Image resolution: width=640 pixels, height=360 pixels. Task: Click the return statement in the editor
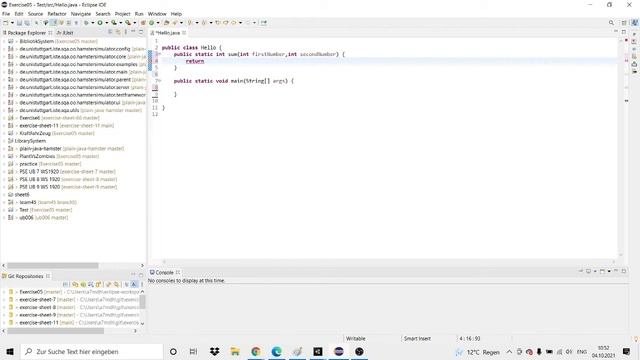(195, 61)
